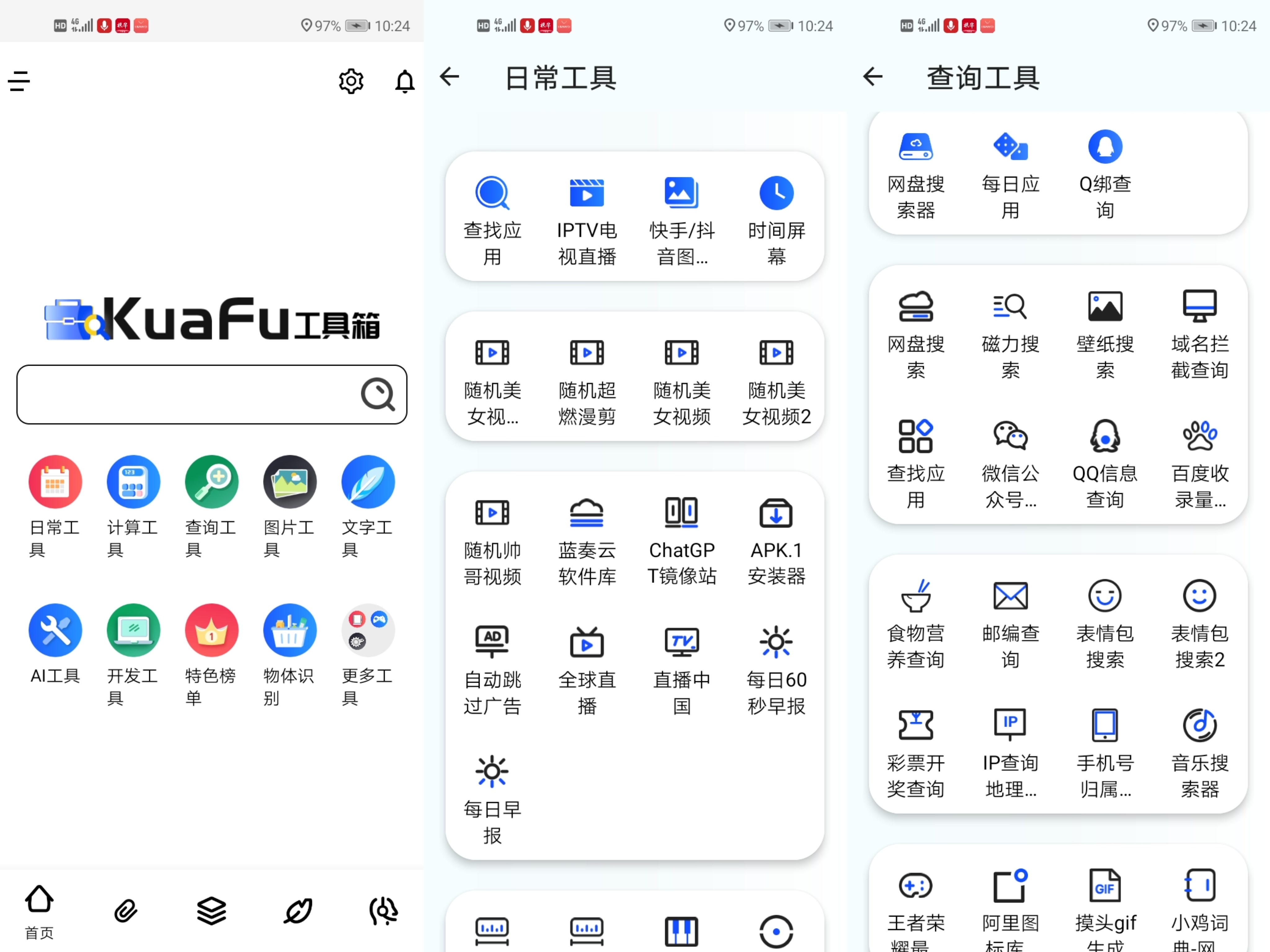
Task: Open ChatGPT镜像站 tool
Action: pos(682,513)
